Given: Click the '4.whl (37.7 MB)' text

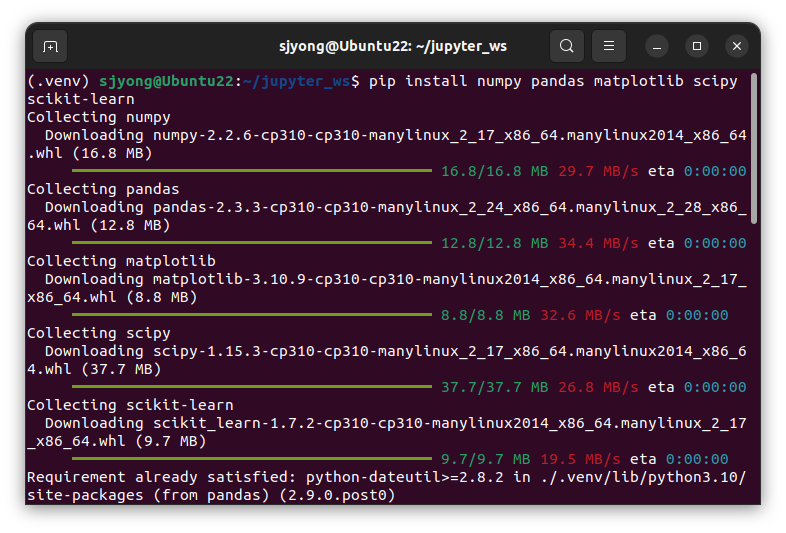Looking at the screenshot, I should pos(94,370).
